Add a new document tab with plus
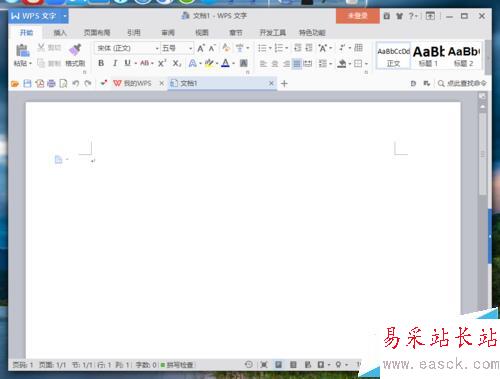 point(284,83)
